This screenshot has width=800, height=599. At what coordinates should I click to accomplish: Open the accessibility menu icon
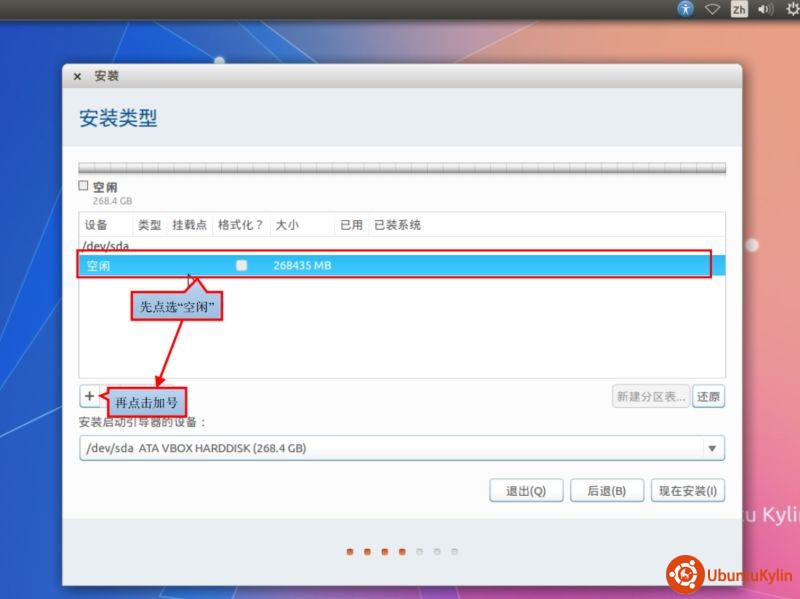pos(685,9)
